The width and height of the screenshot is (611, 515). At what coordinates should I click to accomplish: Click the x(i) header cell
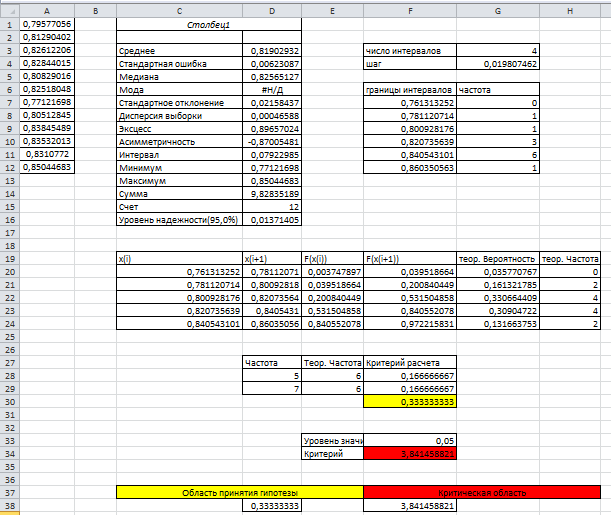point(179,259)
